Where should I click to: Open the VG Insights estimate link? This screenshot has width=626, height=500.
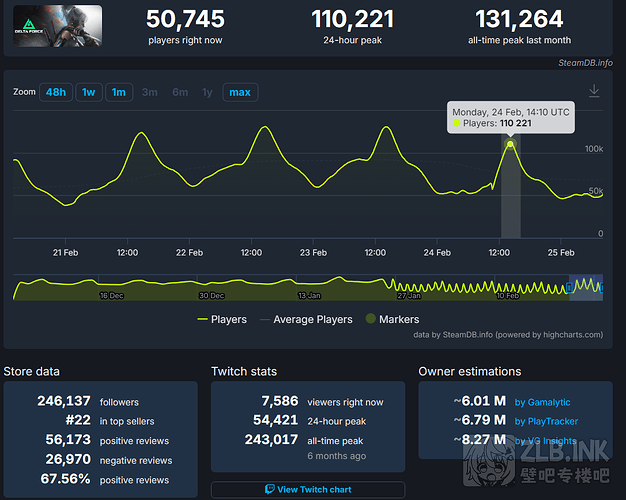pyautogui.click(x=546, y=440)
